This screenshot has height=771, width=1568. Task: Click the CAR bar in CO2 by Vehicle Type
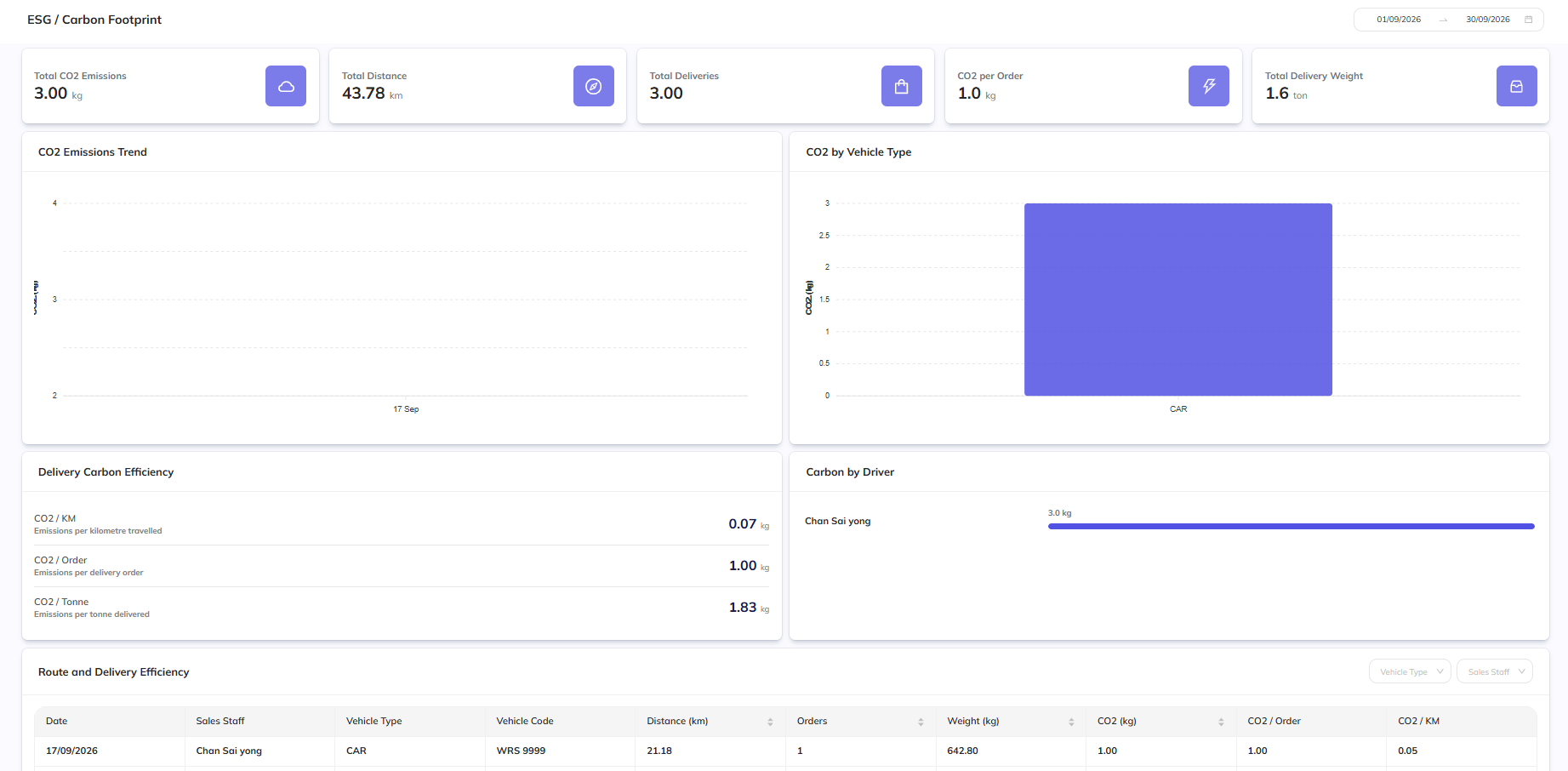pyautogui.click(x=1178, y=300)
